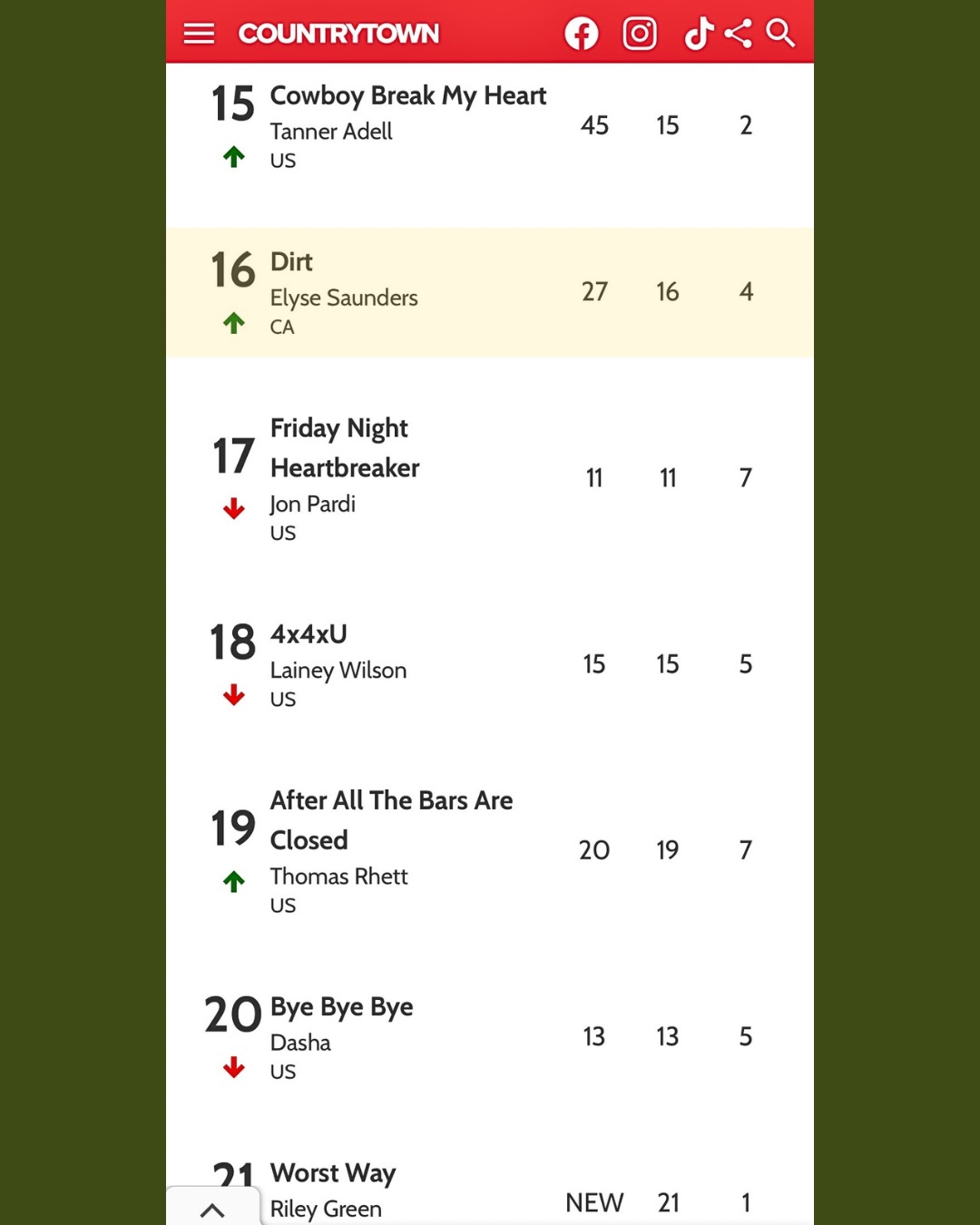Open the Instagram icon in header
Image resolution: width=980 pixels, height=1225 pixels.
[x=640, y=34]
